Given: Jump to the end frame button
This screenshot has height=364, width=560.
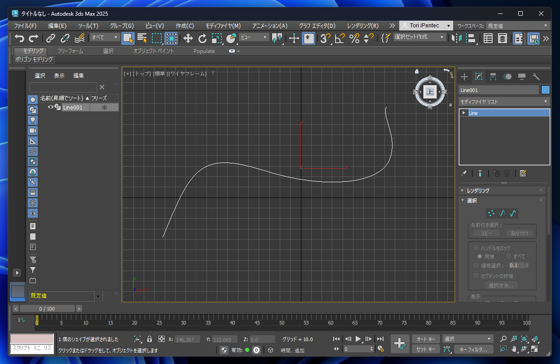Looking at the screenshot, I should tap(381, 339).
